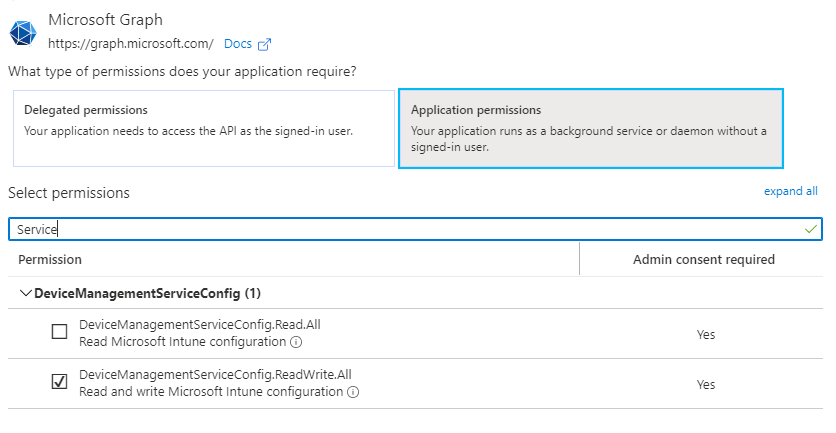Click info icon beside Read and write Intune configuration

click(353, 392)
